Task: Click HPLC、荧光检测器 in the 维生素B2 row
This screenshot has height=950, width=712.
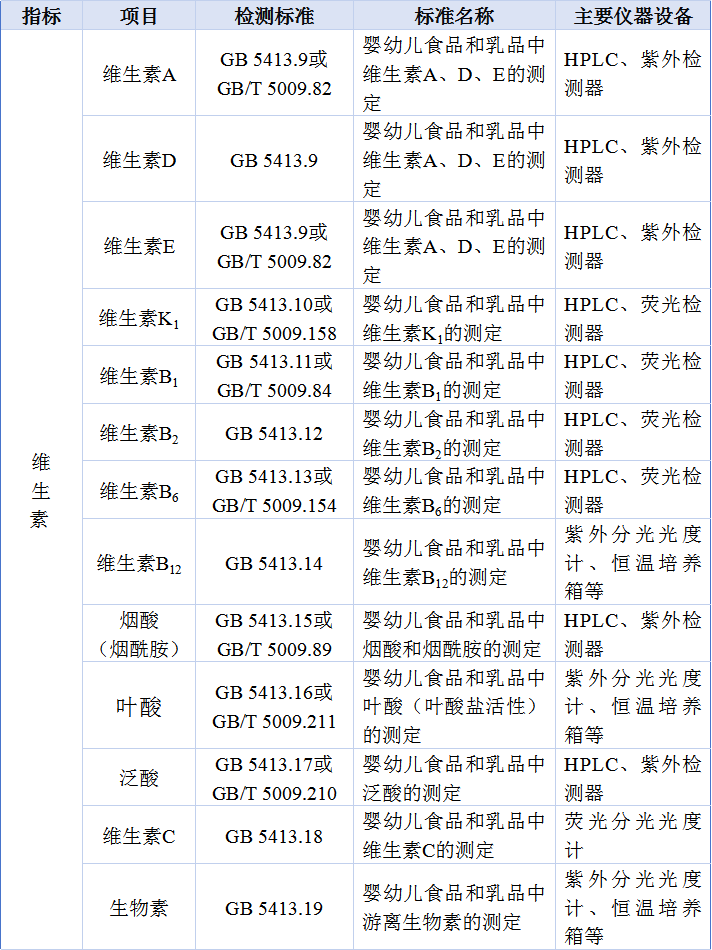Action: [633, 433]
